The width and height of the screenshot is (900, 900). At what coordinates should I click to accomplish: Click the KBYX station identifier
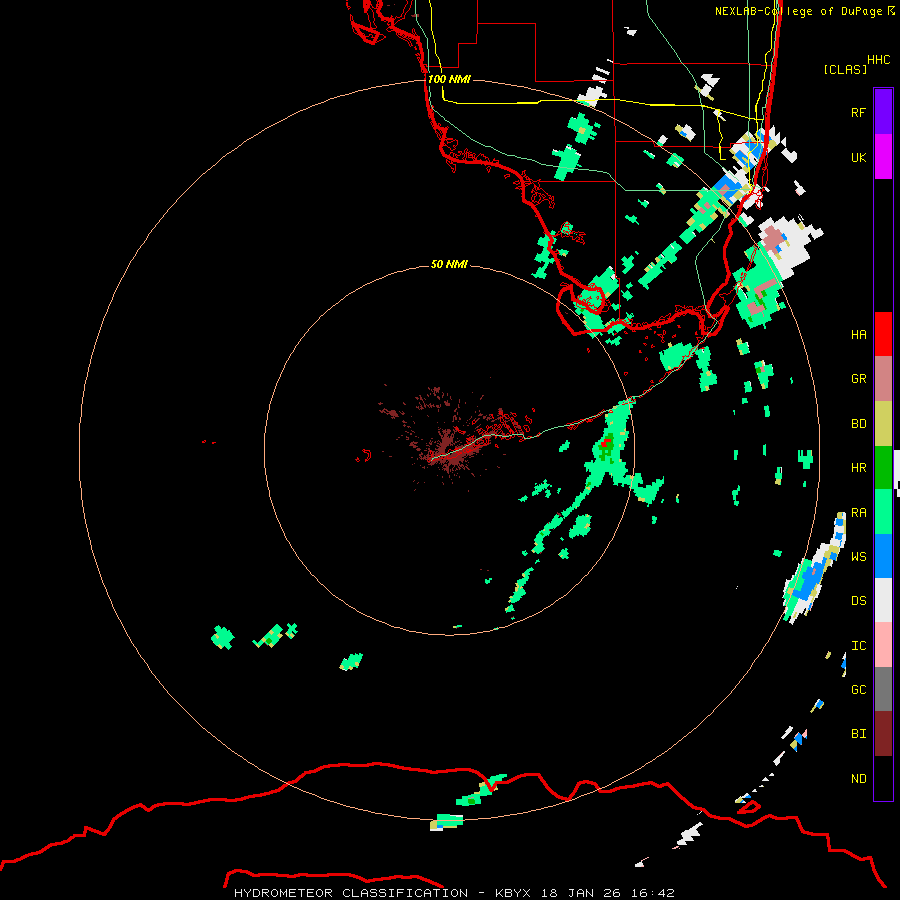(x=513, y=893)
